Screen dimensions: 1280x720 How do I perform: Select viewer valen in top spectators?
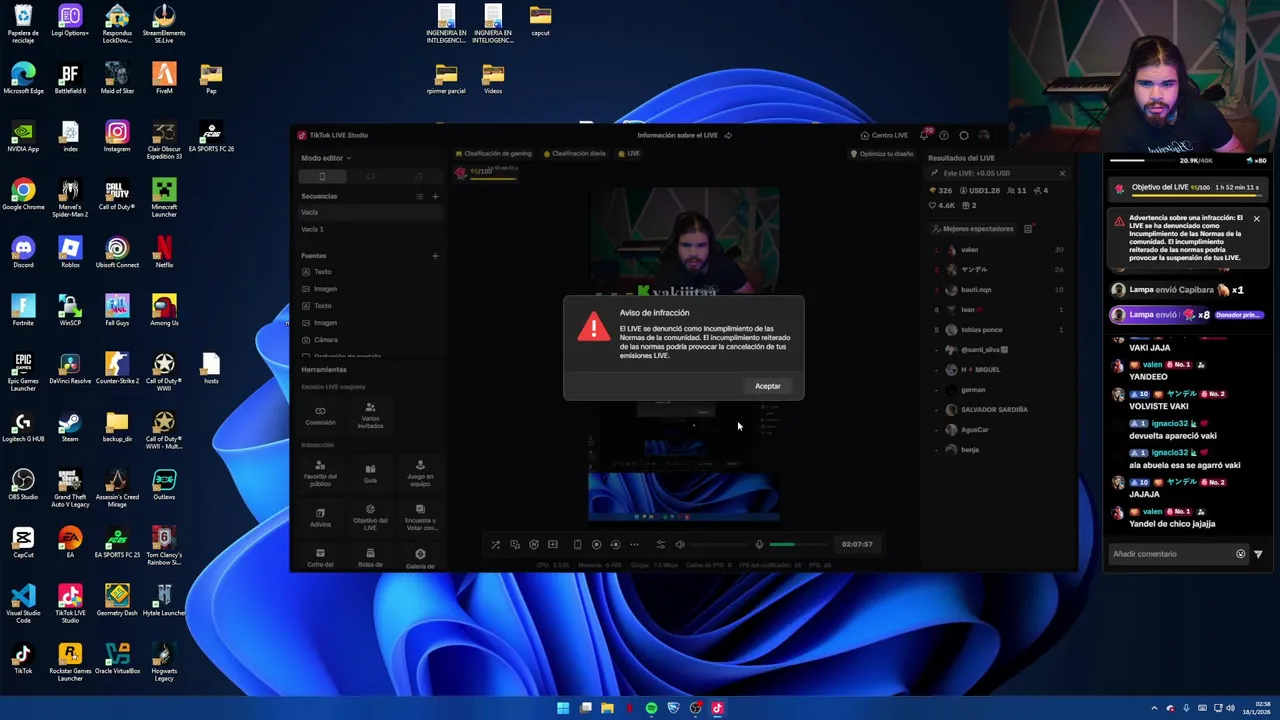click(x=997, y=250)
